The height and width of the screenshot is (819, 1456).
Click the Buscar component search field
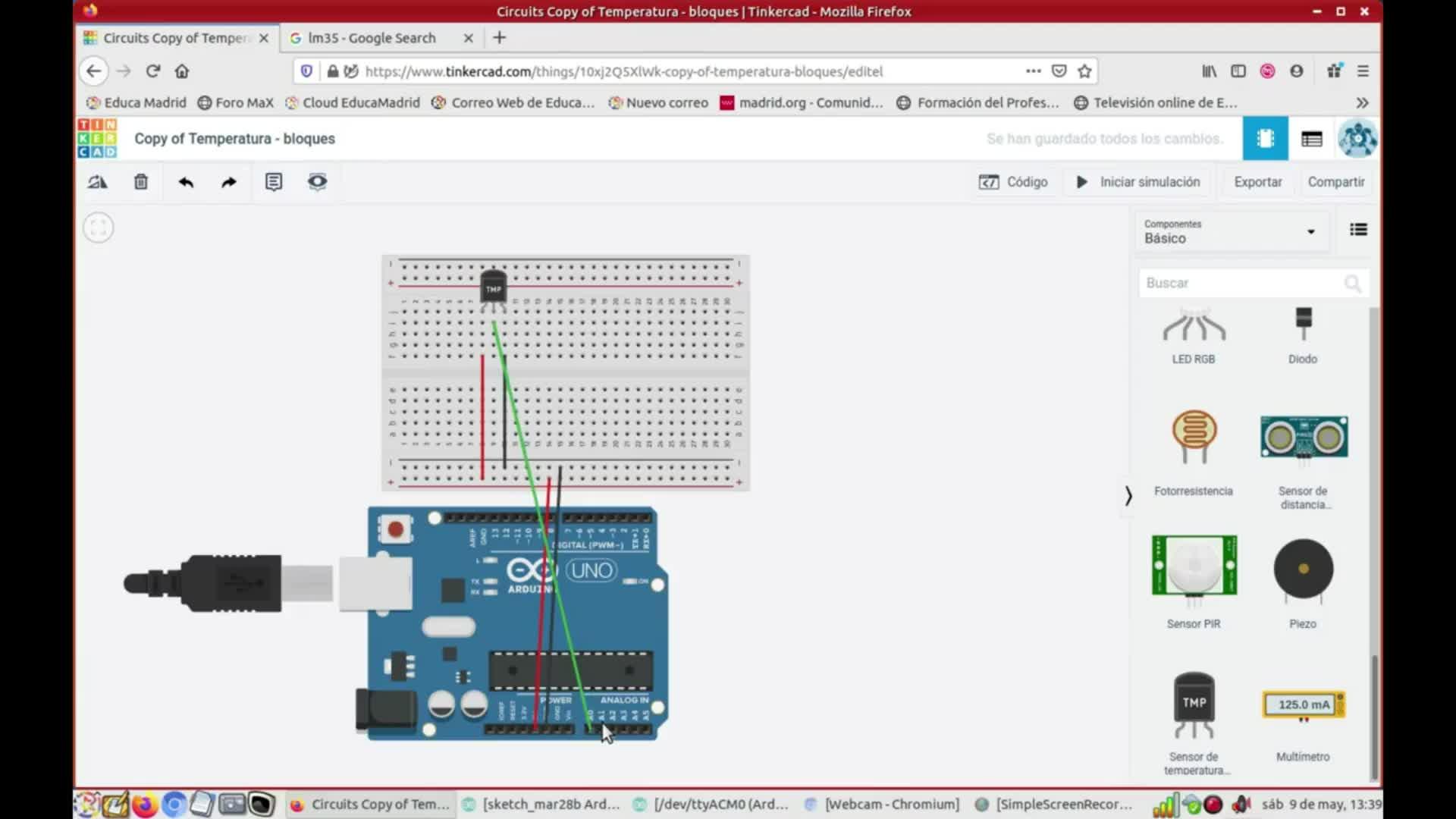click(x=1244, y=283)
